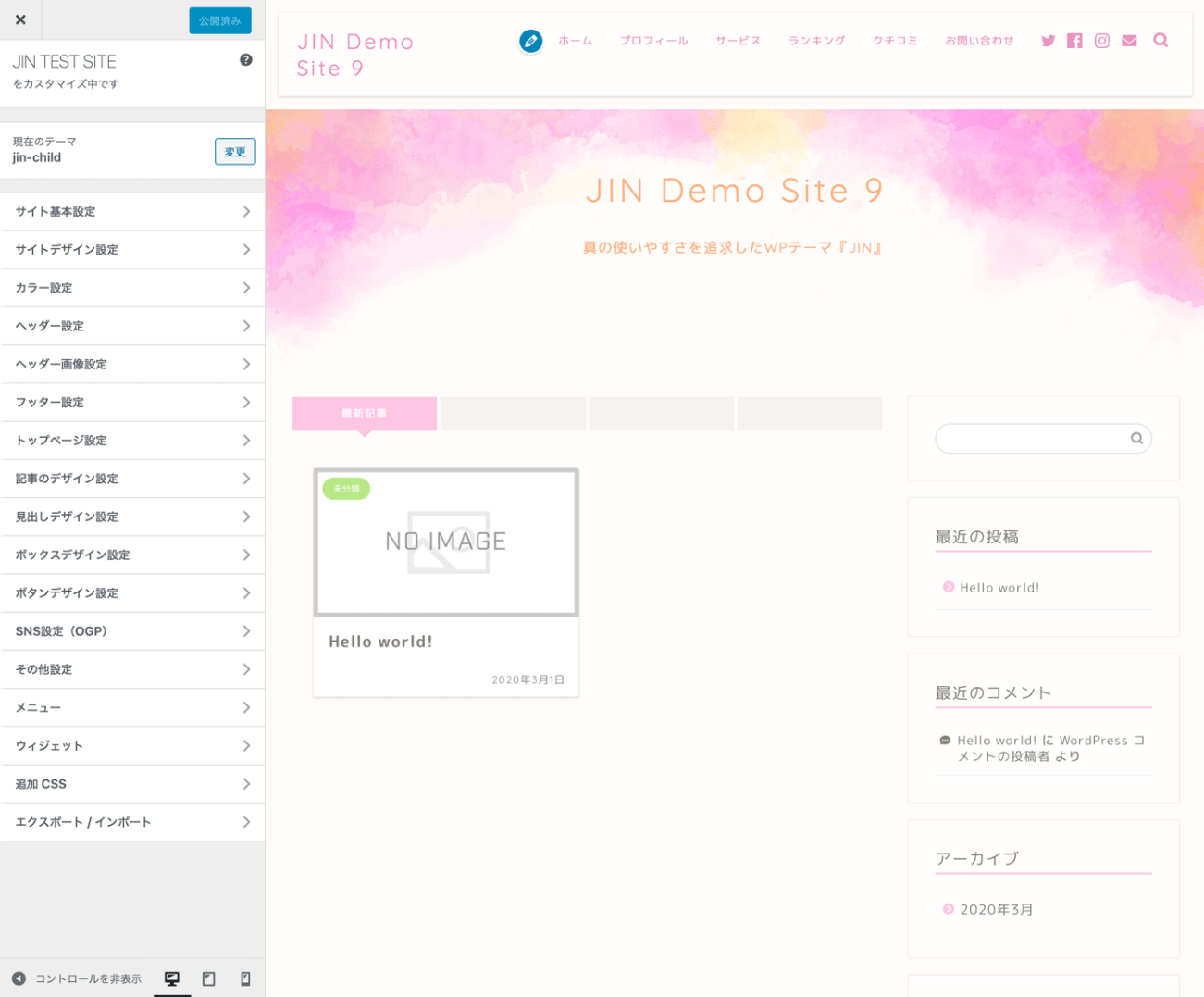Open Hello world! under 最近の投稿
The width and height of the screenshot is (1204, 997).
999,588
